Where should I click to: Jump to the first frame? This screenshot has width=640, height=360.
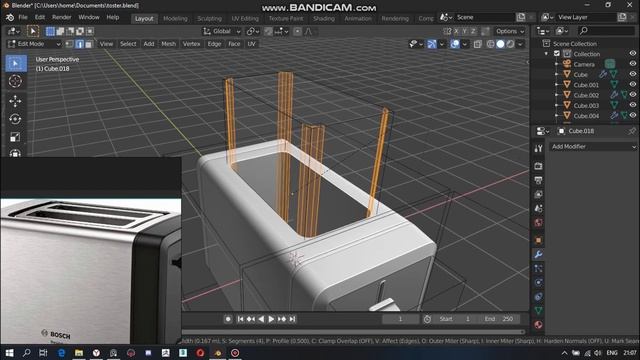(x=240, y=319)
